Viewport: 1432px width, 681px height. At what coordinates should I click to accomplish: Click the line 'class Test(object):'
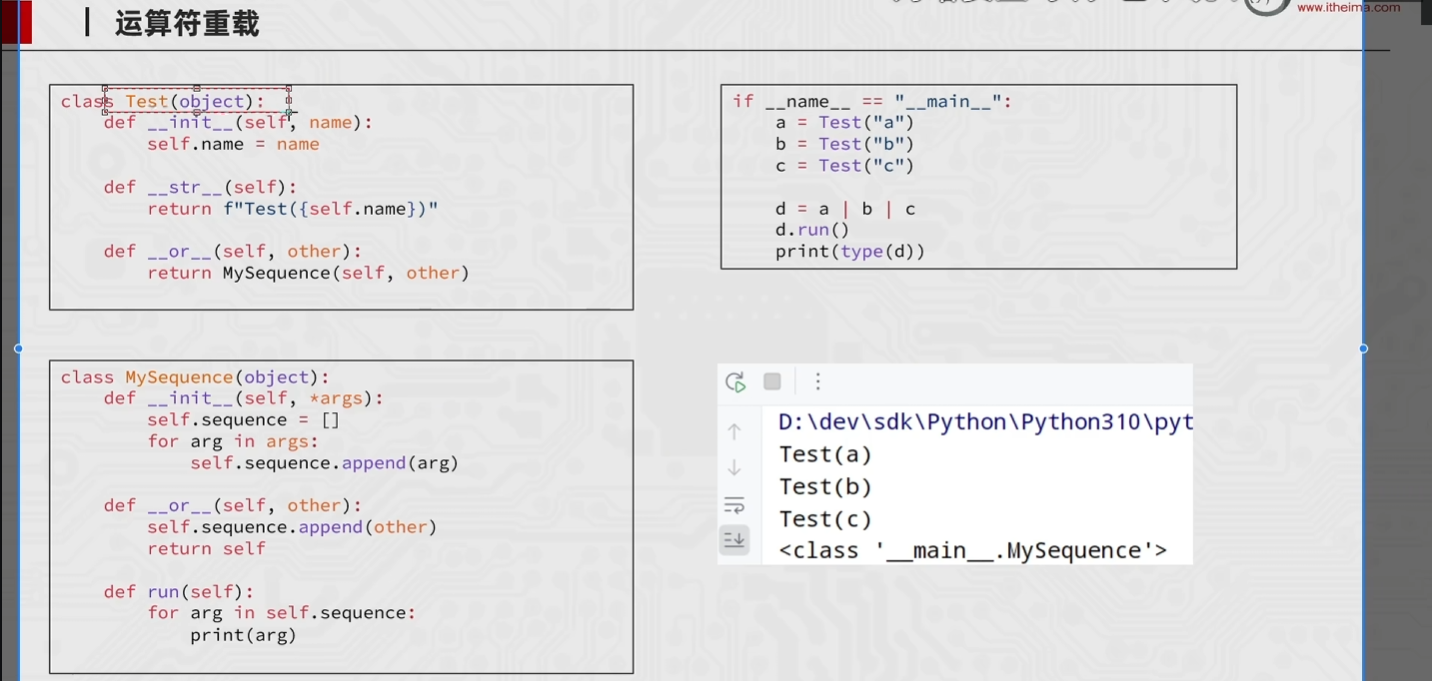pyautogui.click(x=162, y=101)
